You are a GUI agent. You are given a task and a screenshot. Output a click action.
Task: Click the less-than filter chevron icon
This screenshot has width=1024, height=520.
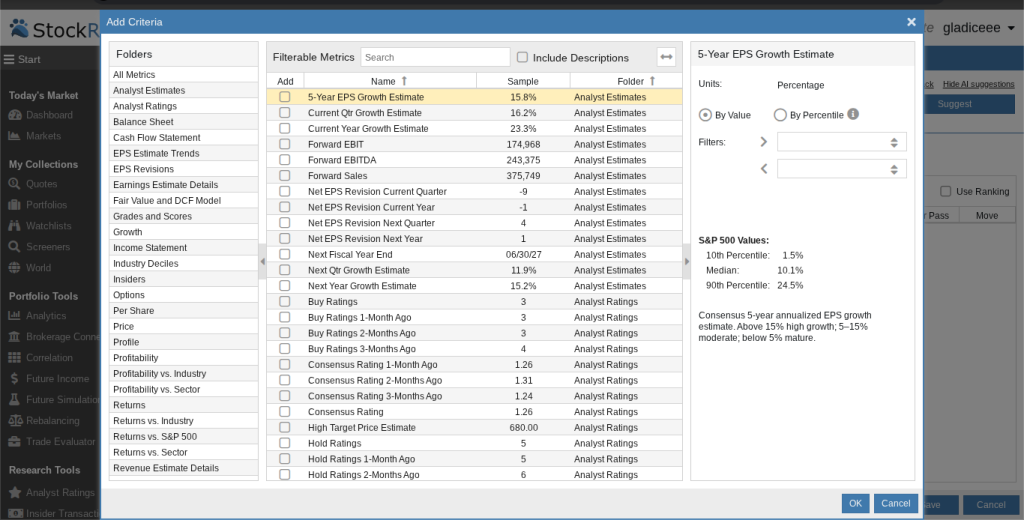point(763,169)
